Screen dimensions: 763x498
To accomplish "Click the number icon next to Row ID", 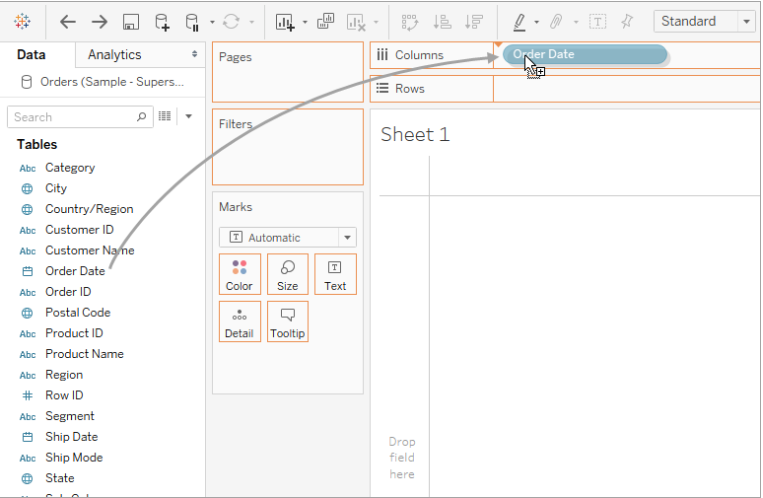I will pos(28,395).
